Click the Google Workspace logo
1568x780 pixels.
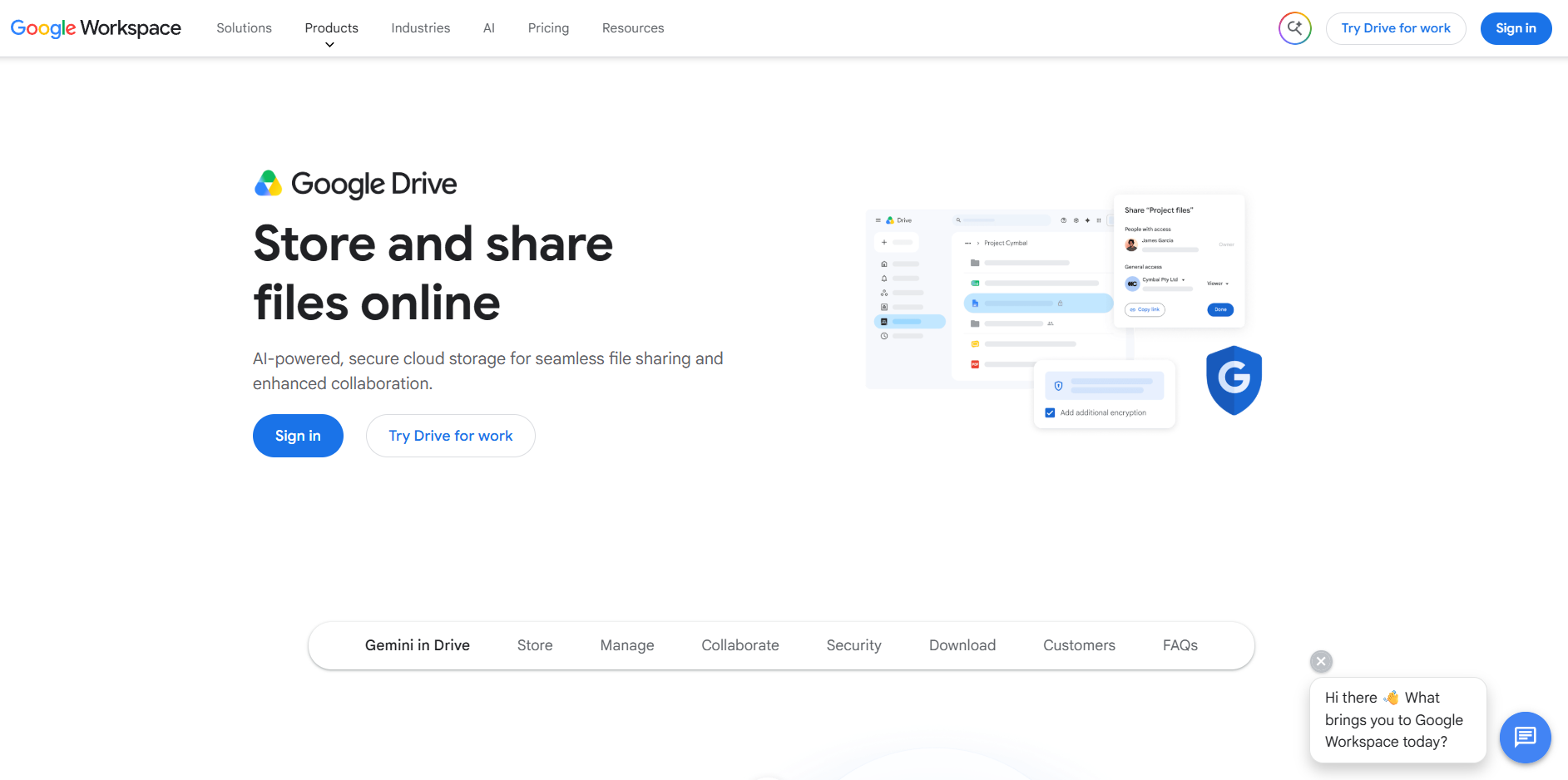pyautogui.click(x=96, y=28)
